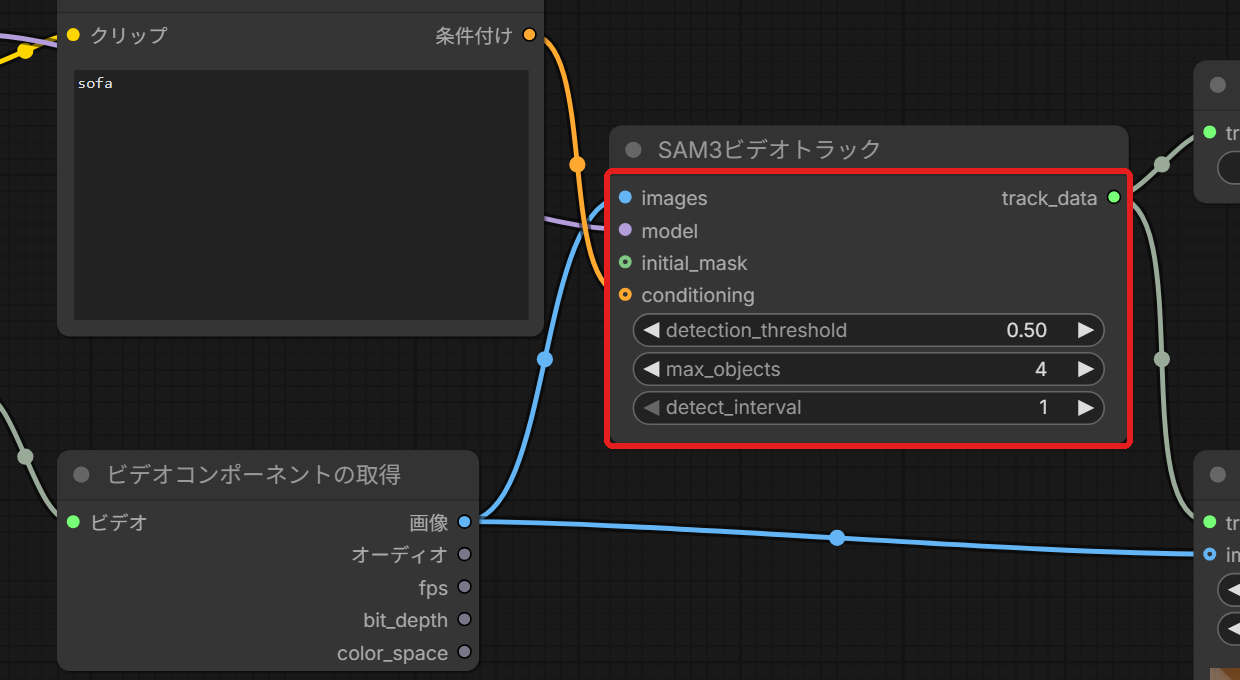Click the ビデオコンポーネントの取得 node title

tap(254, 474)
